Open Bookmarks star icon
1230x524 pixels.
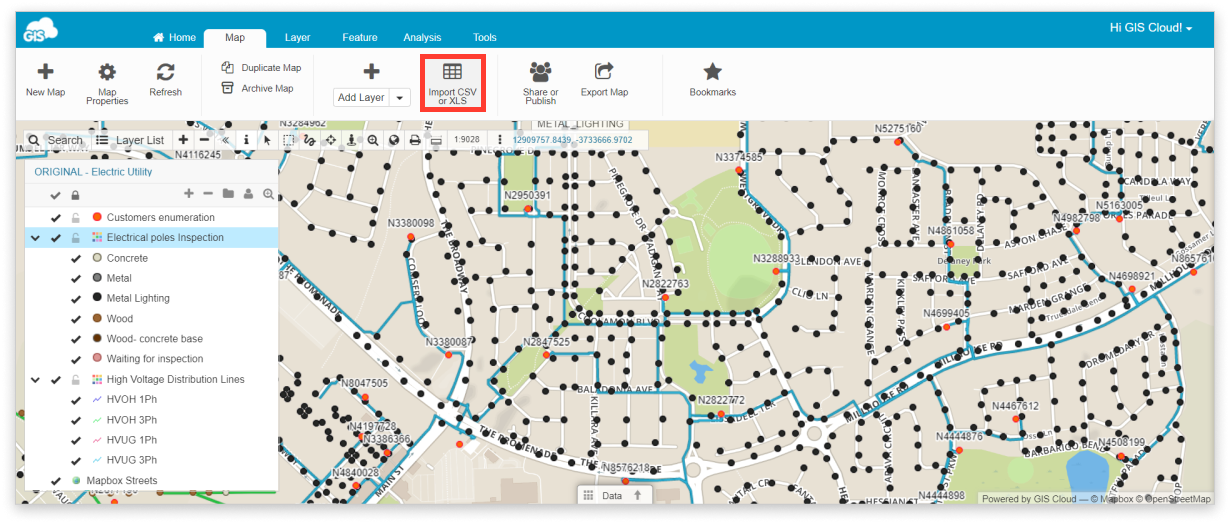click(712, 71)
